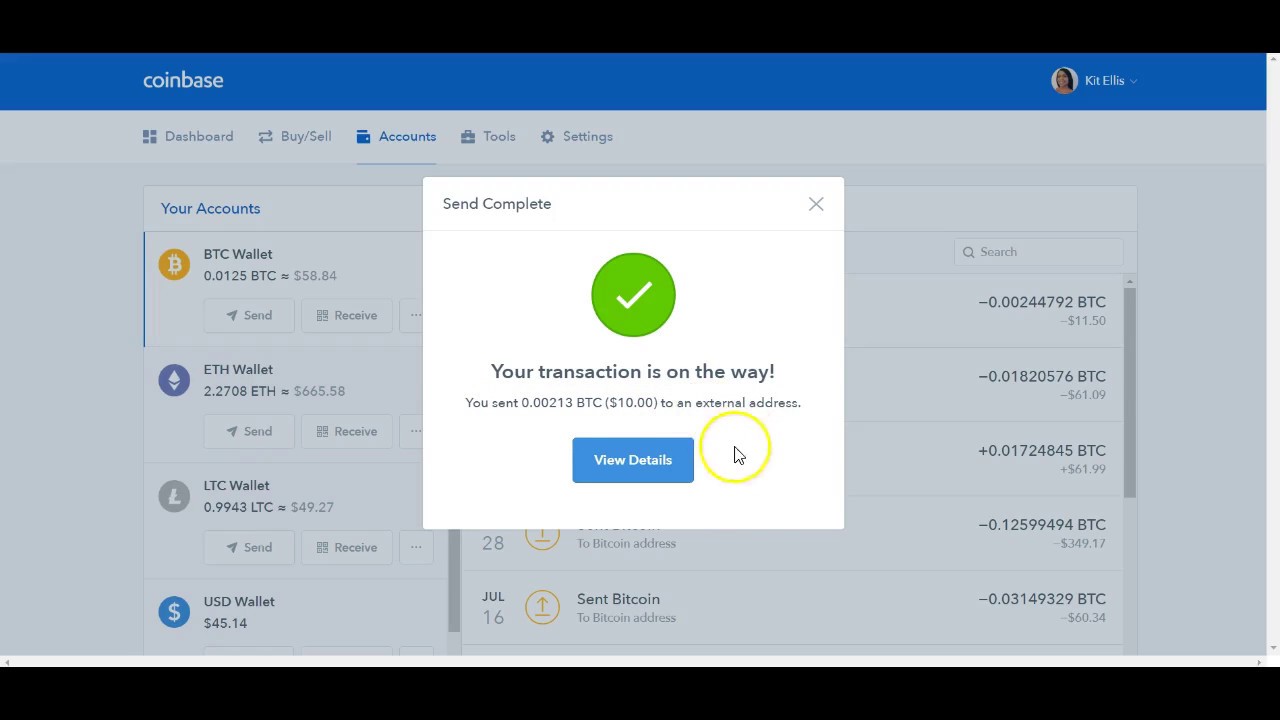The height and width of the screenshot is (720, 1280).
Task: Open the Settings tab
Action: tap(577, 136)
